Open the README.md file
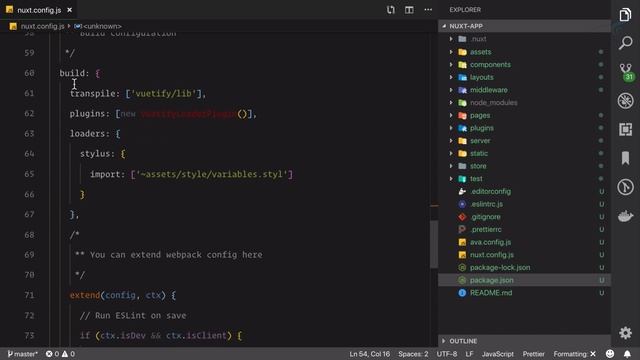The height and width of the screenshot is (360, 640). click(524, 293)
